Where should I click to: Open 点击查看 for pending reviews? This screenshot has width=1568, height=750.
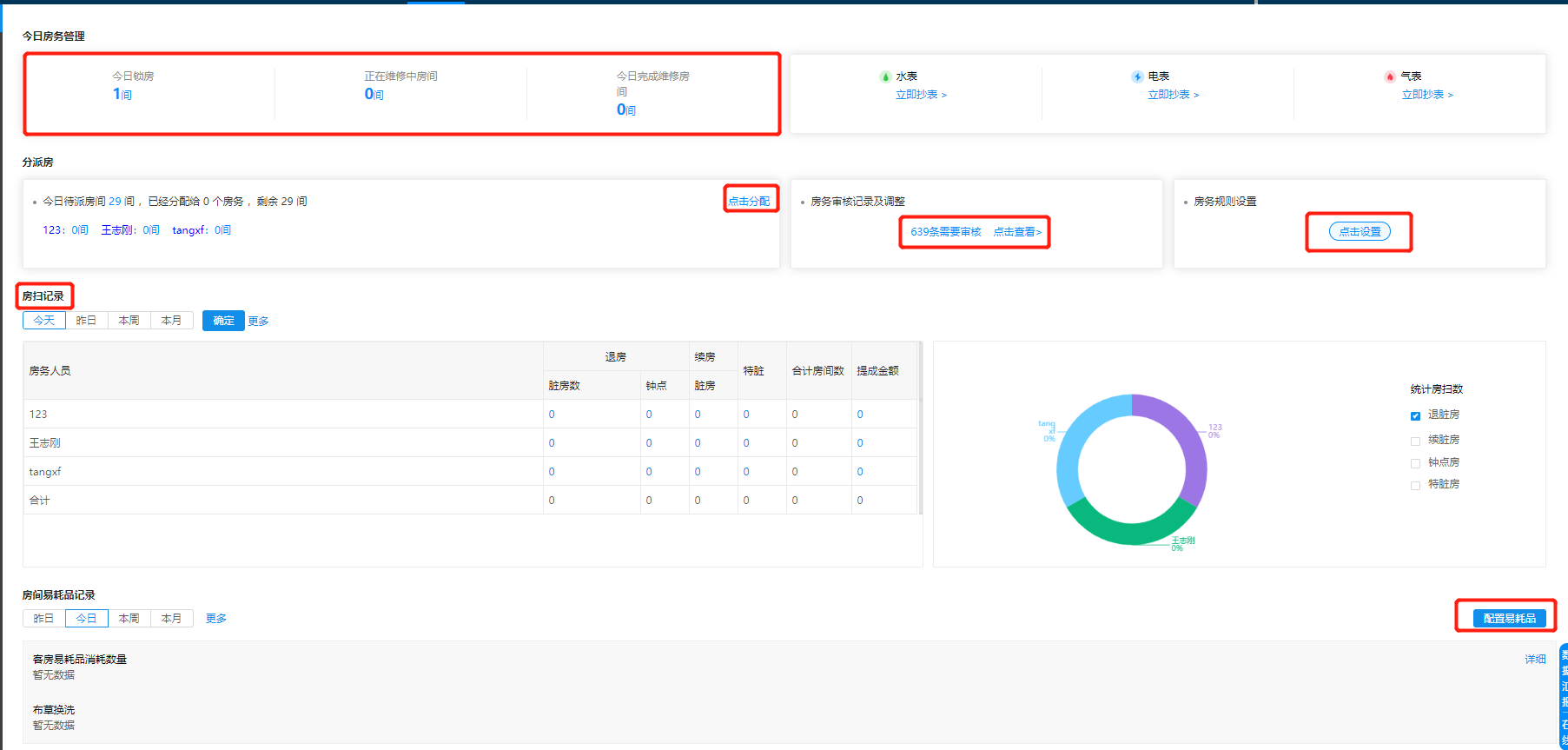click(x=1017, y=232)
